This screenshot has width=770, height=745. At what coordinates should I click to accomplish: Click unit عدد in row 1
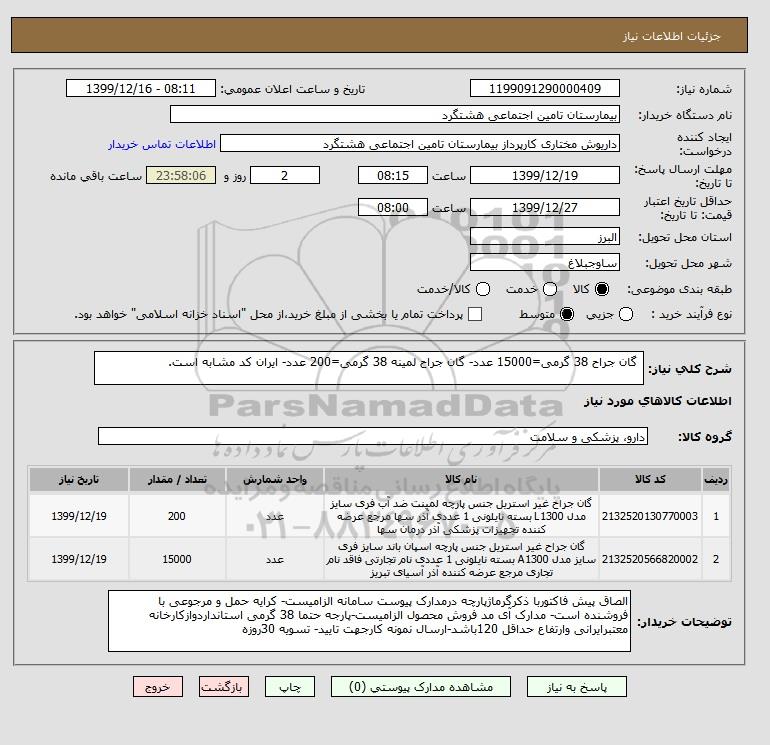[x=275, y=516]
